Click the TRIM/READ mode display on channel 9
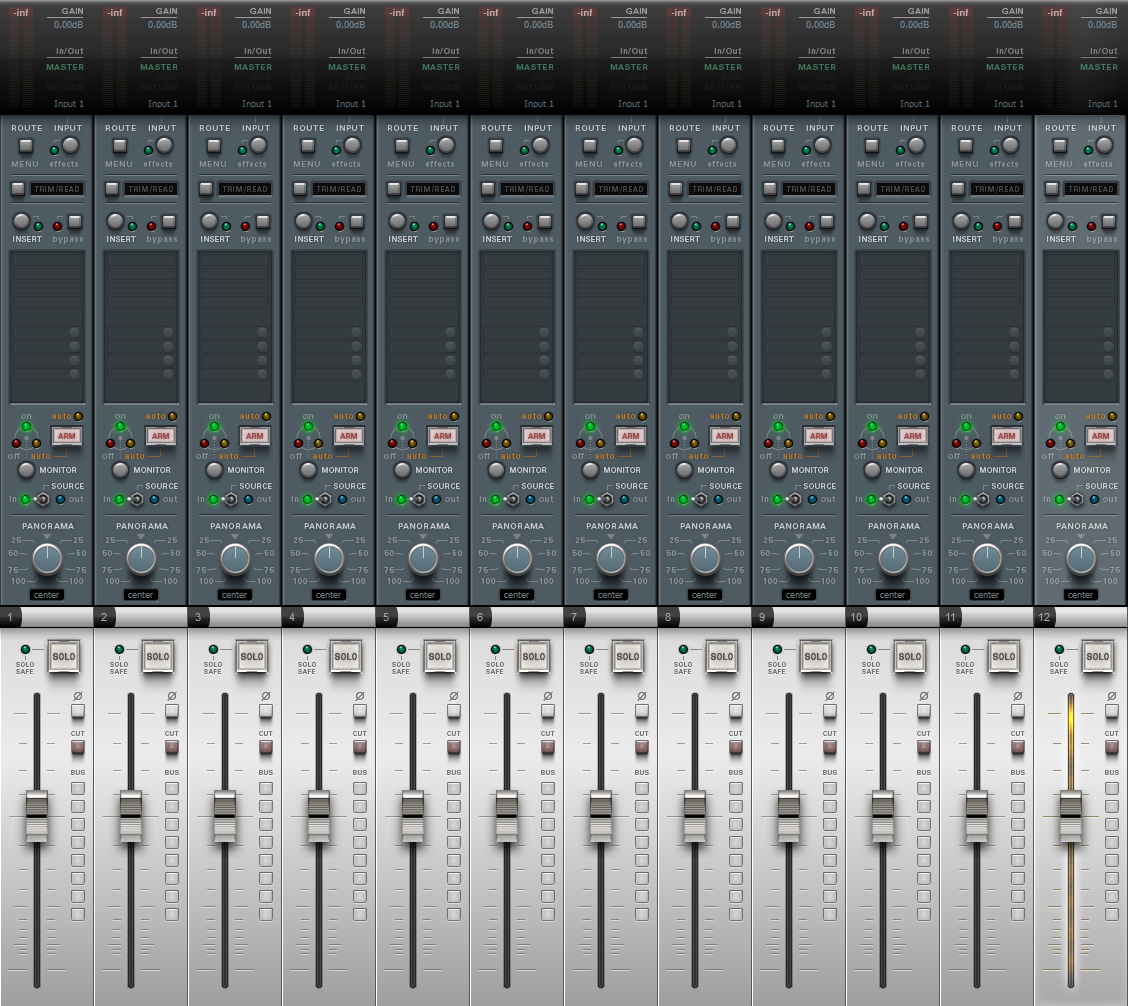This screenshot has width=1128, height=1006. coord(809,189)
